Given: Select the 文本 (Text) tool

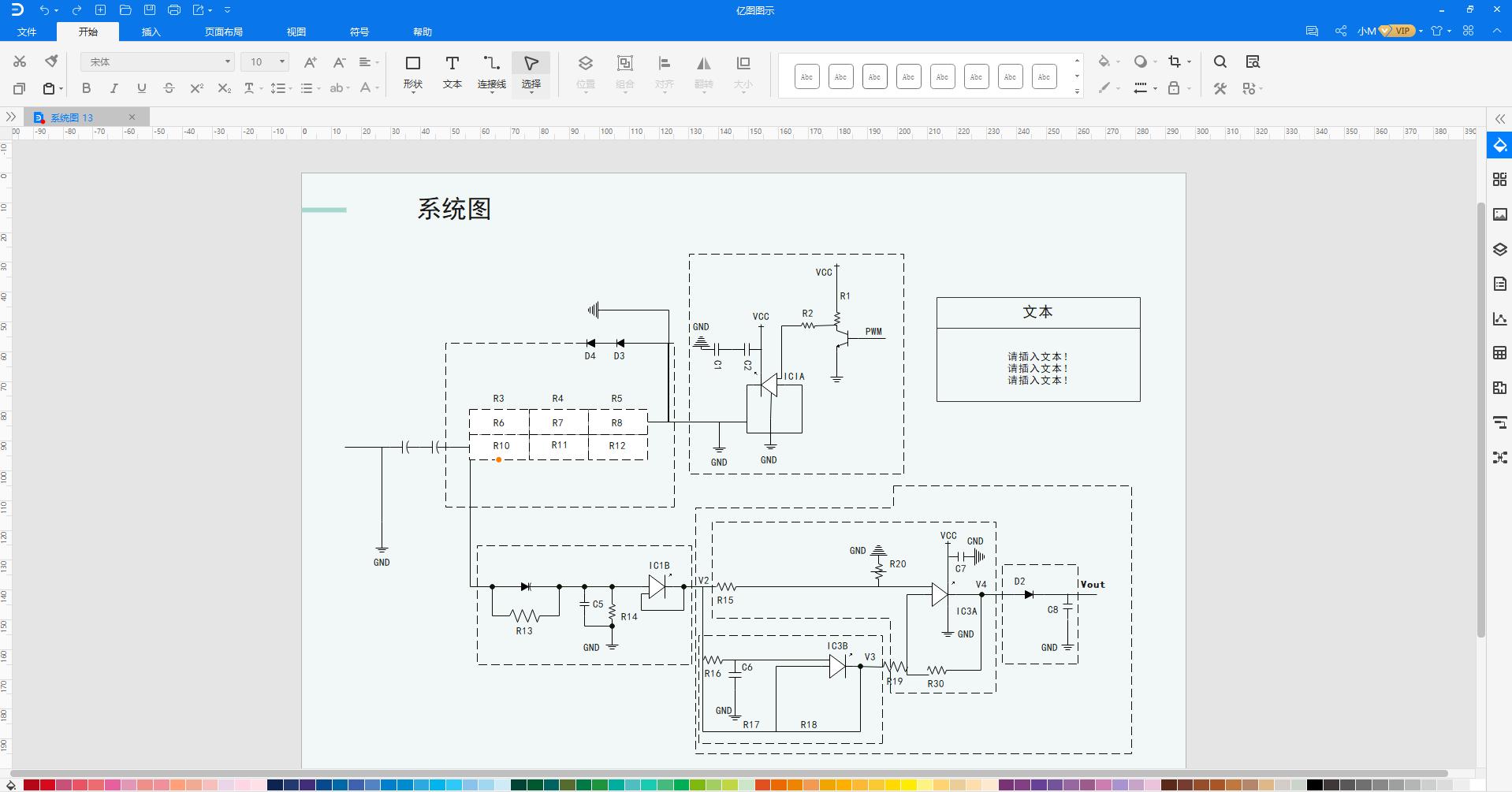Looking at the screenshot, I should (452, 71).
